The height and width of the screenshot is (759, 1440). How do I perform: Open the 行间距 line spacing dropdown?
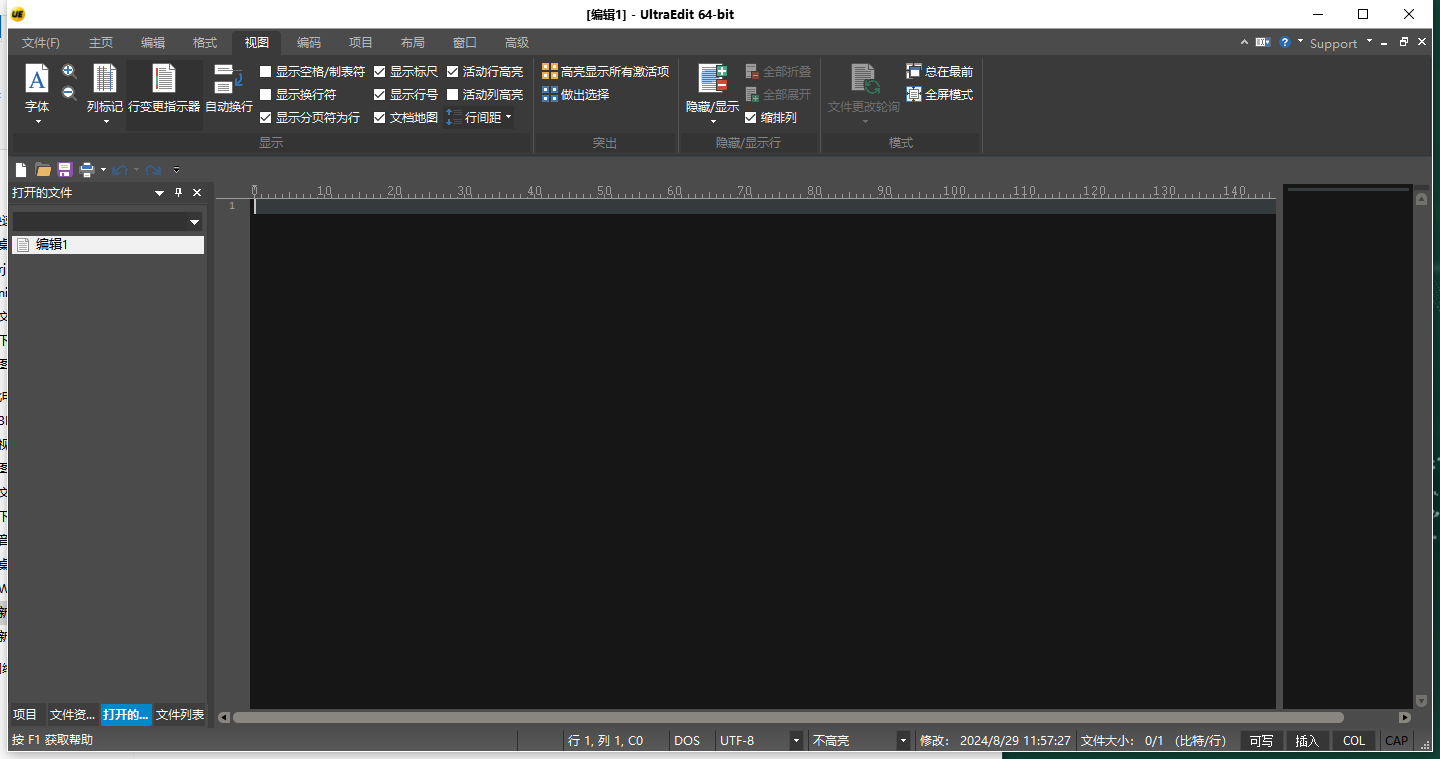[479, 117]
